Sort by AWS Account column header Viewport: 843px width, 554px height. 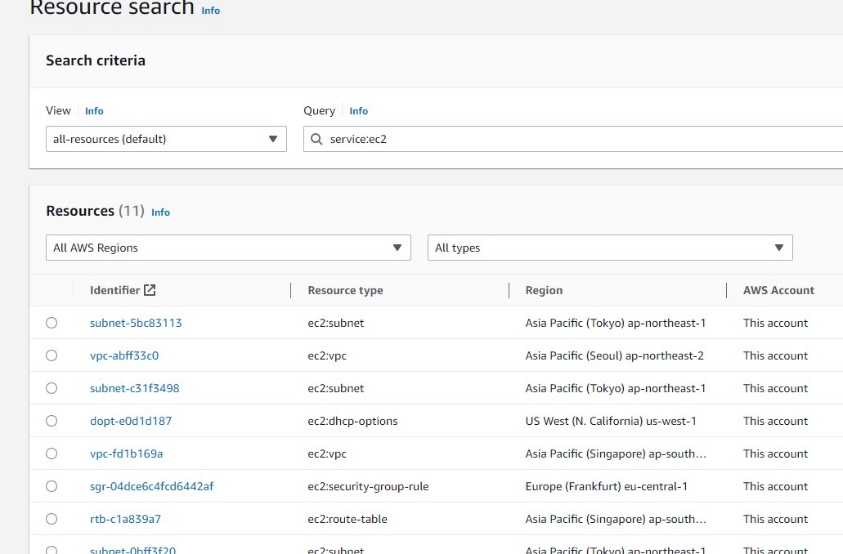pyautogui.click(x=778, y=291)
